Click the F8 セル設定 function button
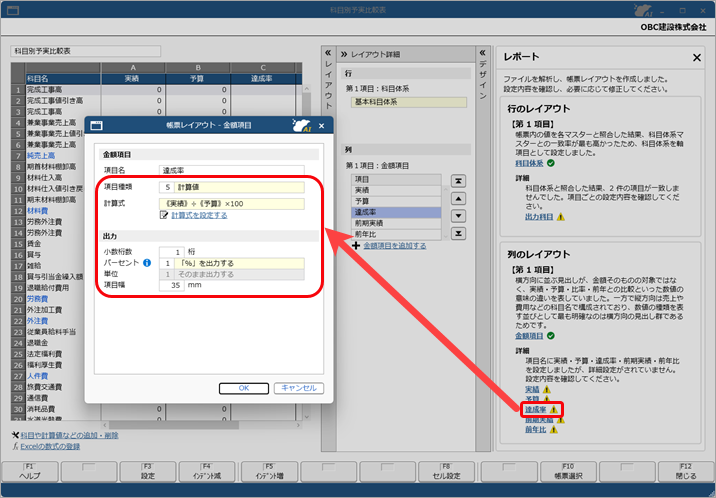Image resolution: width=716 pixels, height=498 pixels. point(446,472)
